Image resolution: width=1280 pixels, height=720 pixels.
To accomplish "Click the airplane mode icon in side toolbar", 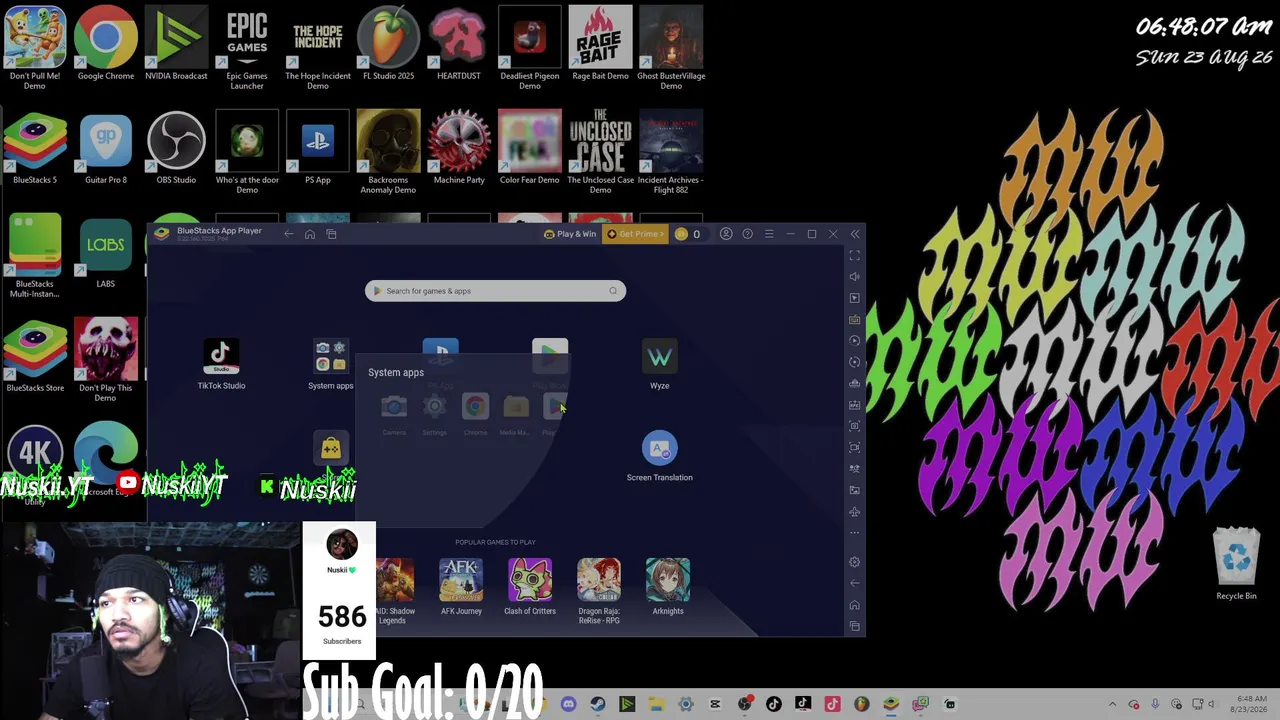I will coord(854,512).
